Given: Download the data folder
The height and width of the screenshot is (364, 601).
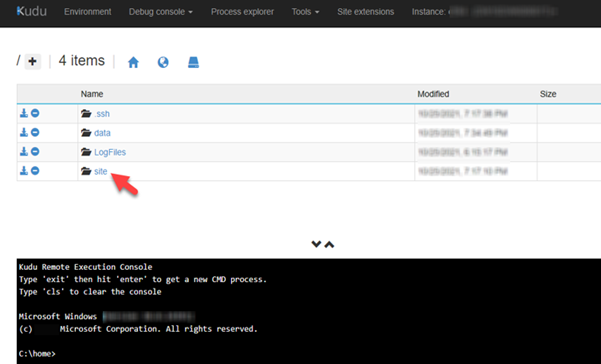Looking at the screenshot, I should pyautogui.click(x=24, y=132).
